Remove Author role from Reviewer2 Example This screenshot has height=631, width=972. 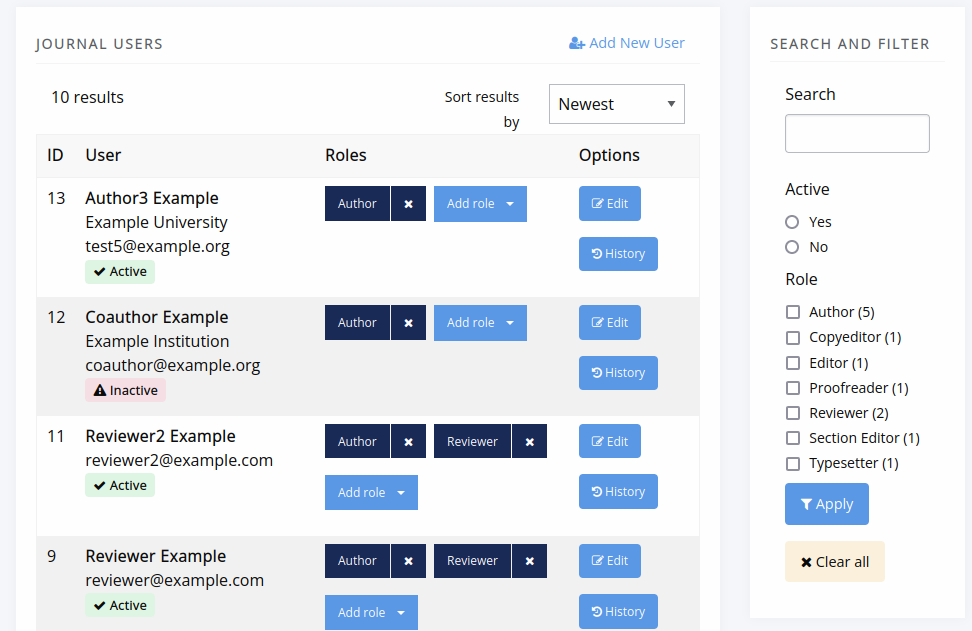pos(408,442)
